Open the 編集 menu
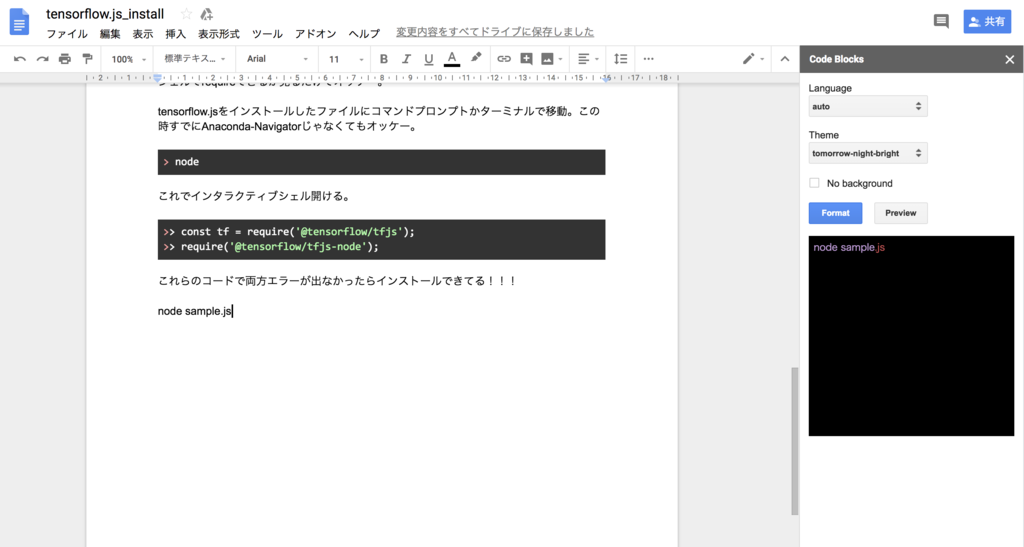 (110, 34)
